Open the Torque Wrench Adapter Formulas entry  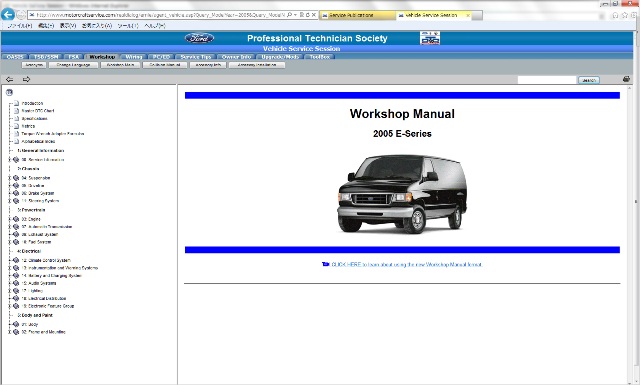click(53, 134)
